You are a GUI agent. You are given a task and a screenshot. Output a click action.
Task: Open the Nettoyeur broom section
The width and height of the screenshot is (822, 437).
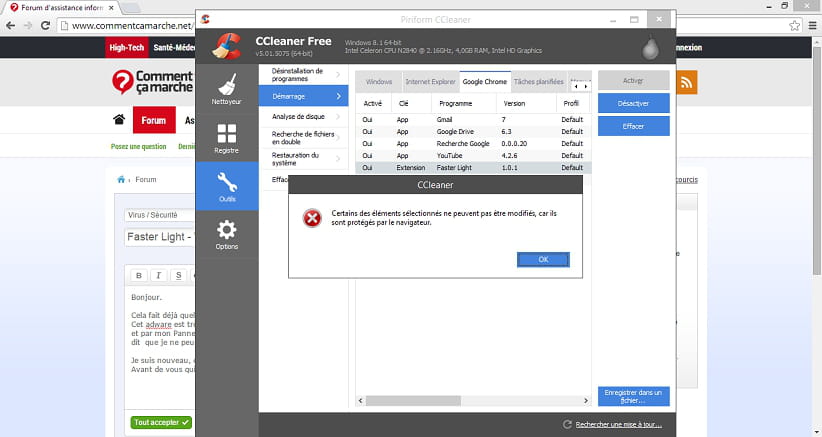click(x=226, y=89)
